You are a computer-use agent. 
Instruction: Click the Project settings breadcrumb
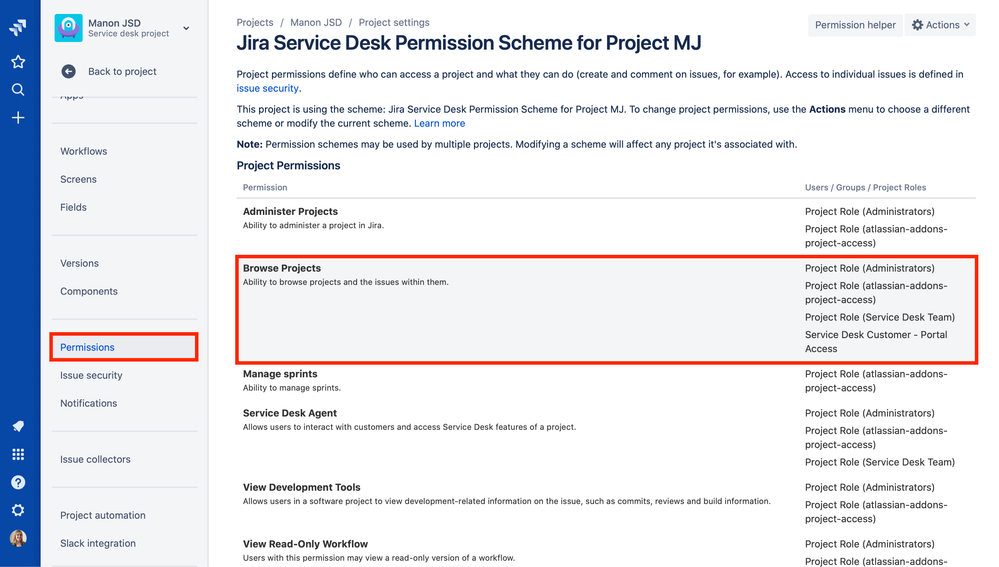[394, 22]
